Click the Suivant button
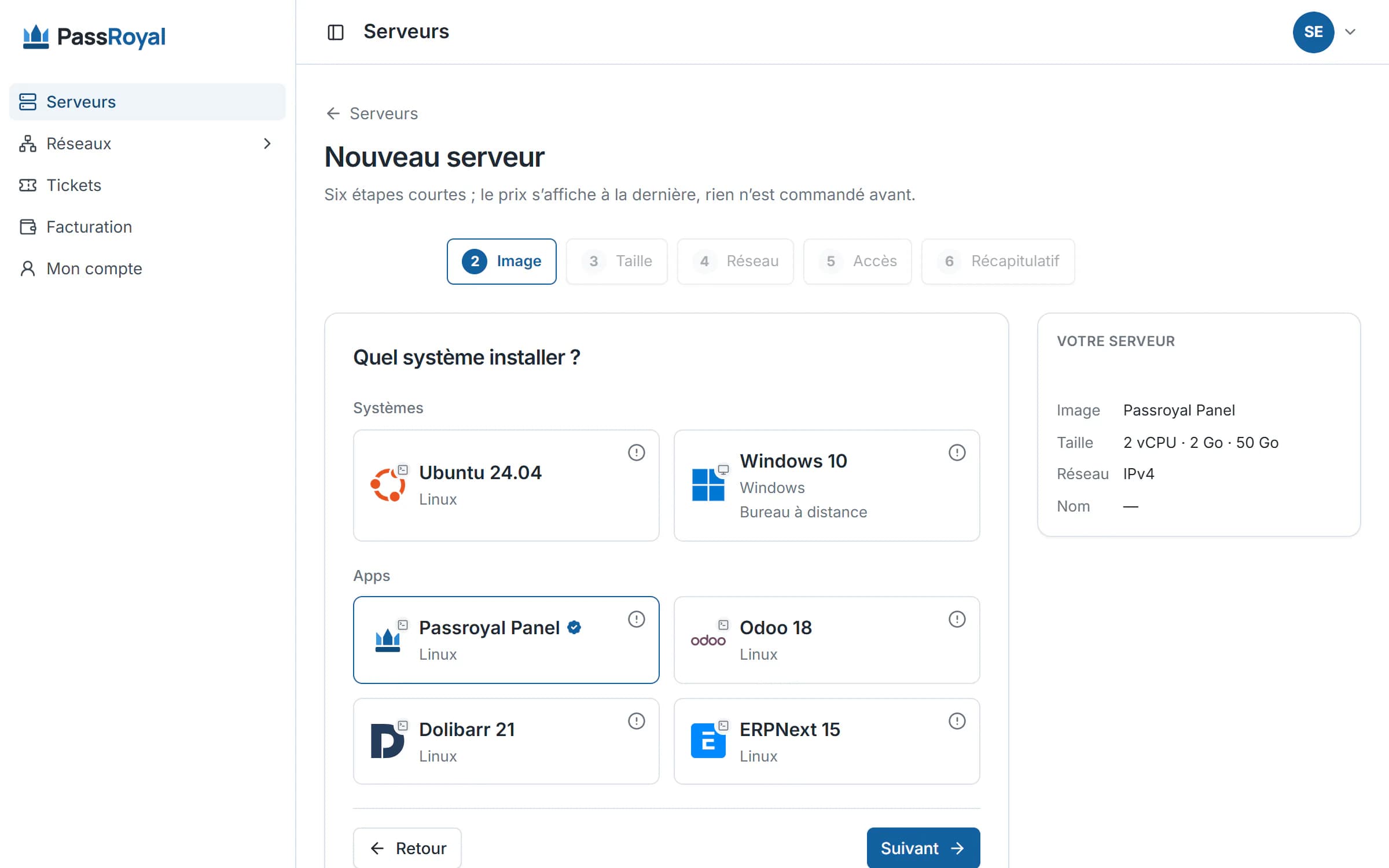Screen dimensions: 1389x868 click(923, 848)
